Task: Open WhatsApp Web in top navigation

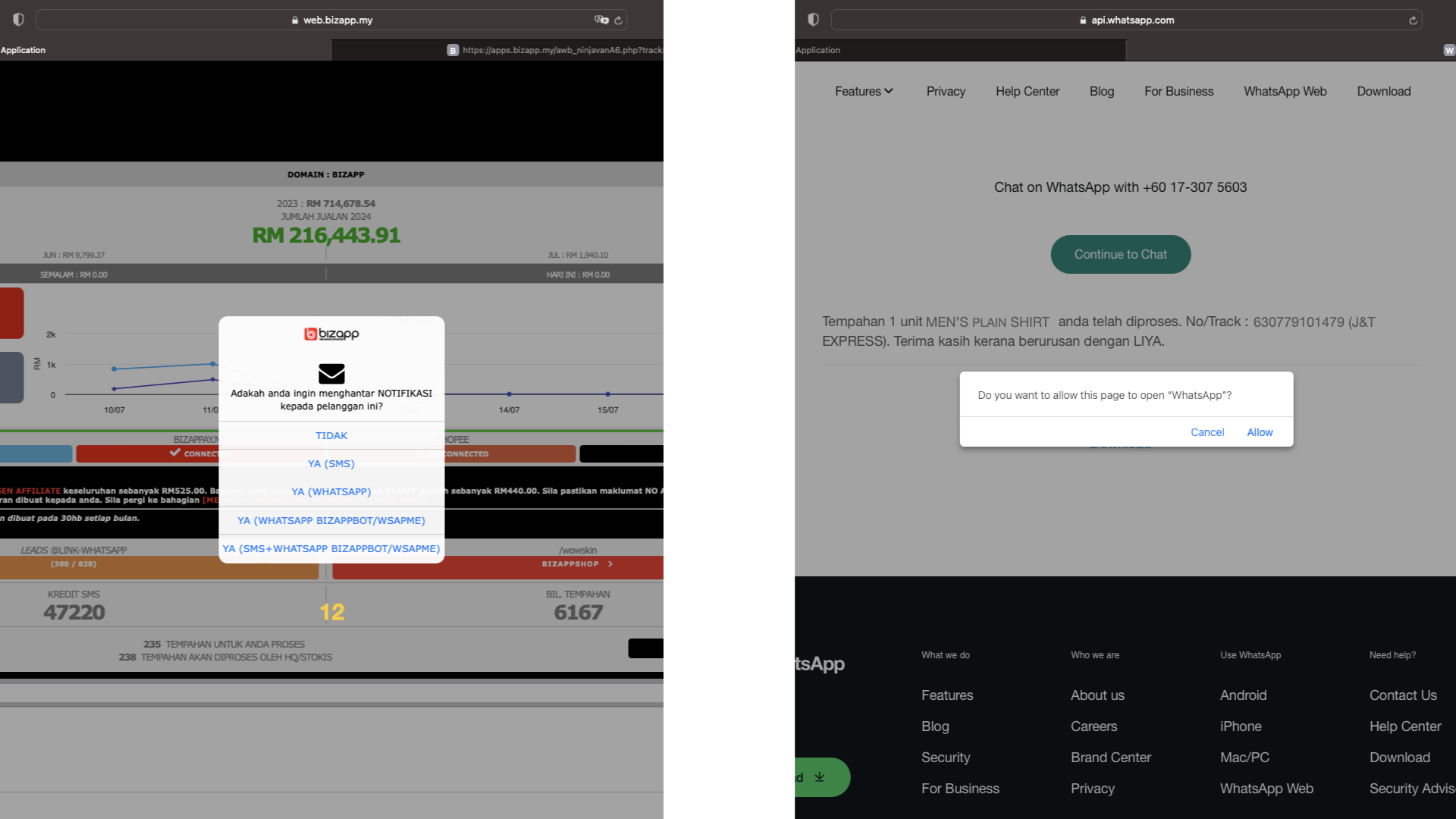Action: (1285, 91)
